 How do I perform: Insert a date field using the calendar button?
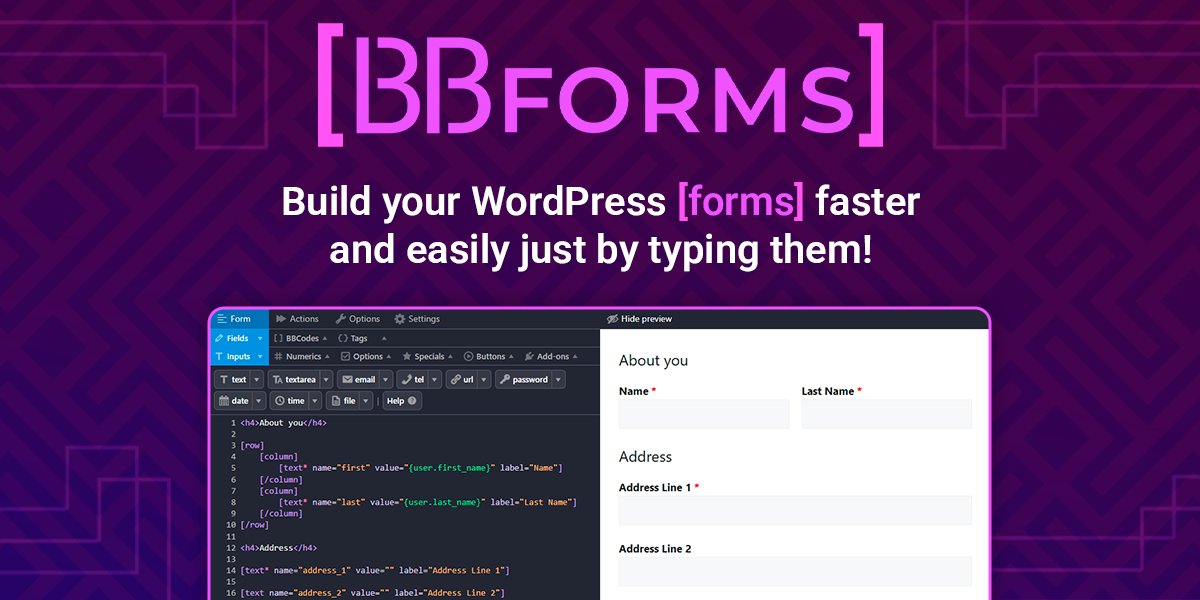(232, 401)
